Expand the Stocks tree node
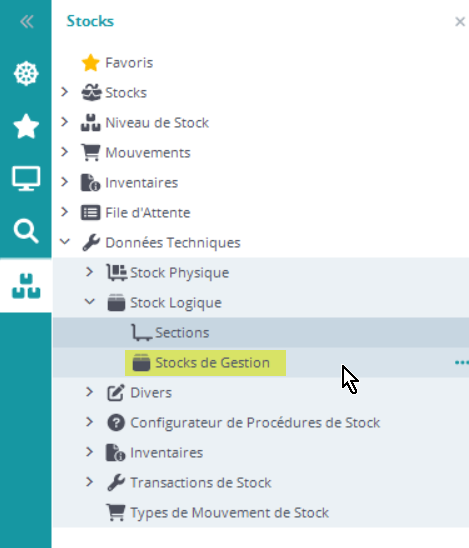The image size is (469, 548). 64,92
